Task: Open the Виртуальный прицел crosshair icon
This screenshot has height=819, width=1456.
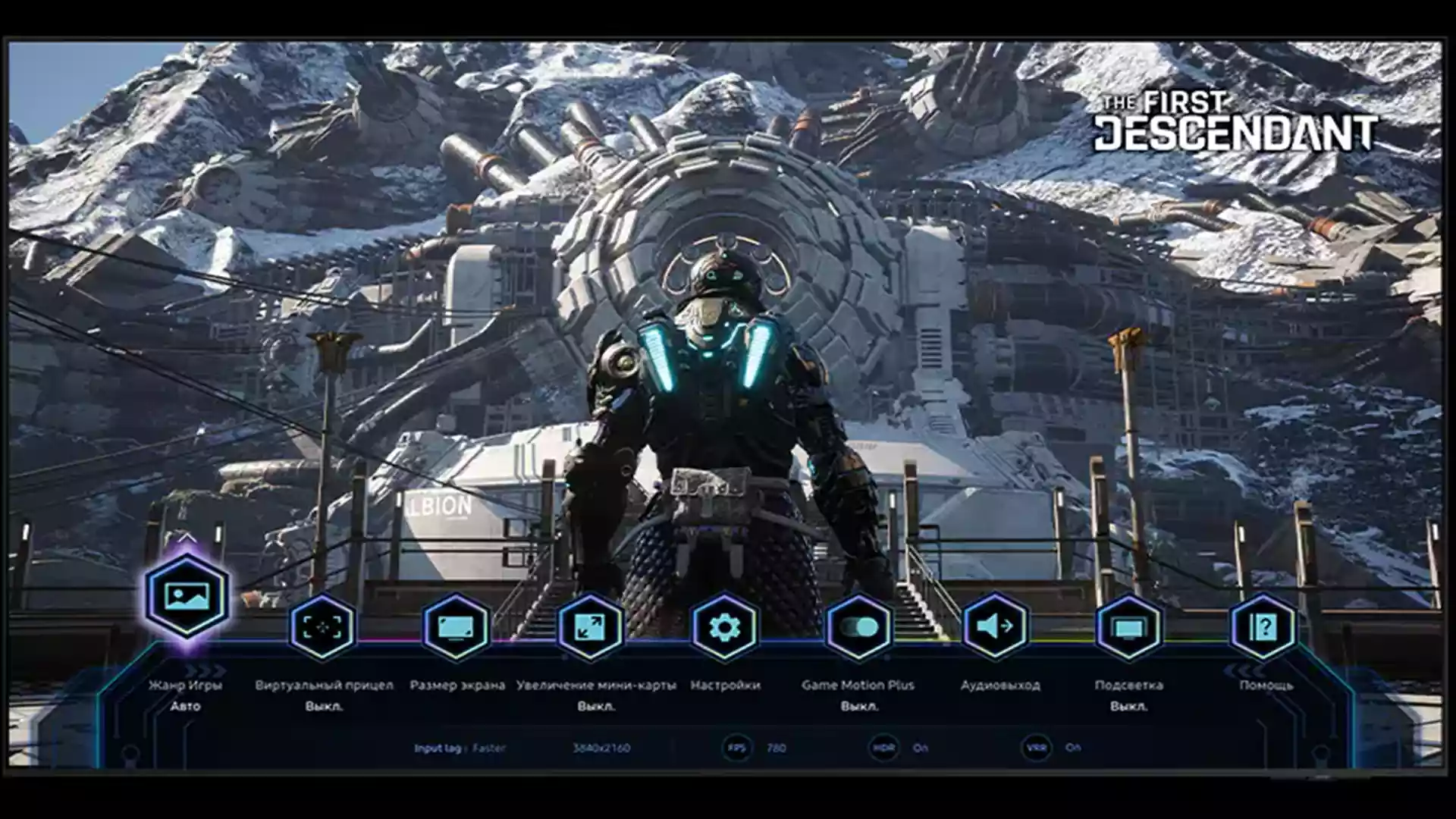Action: pos(322,627)
